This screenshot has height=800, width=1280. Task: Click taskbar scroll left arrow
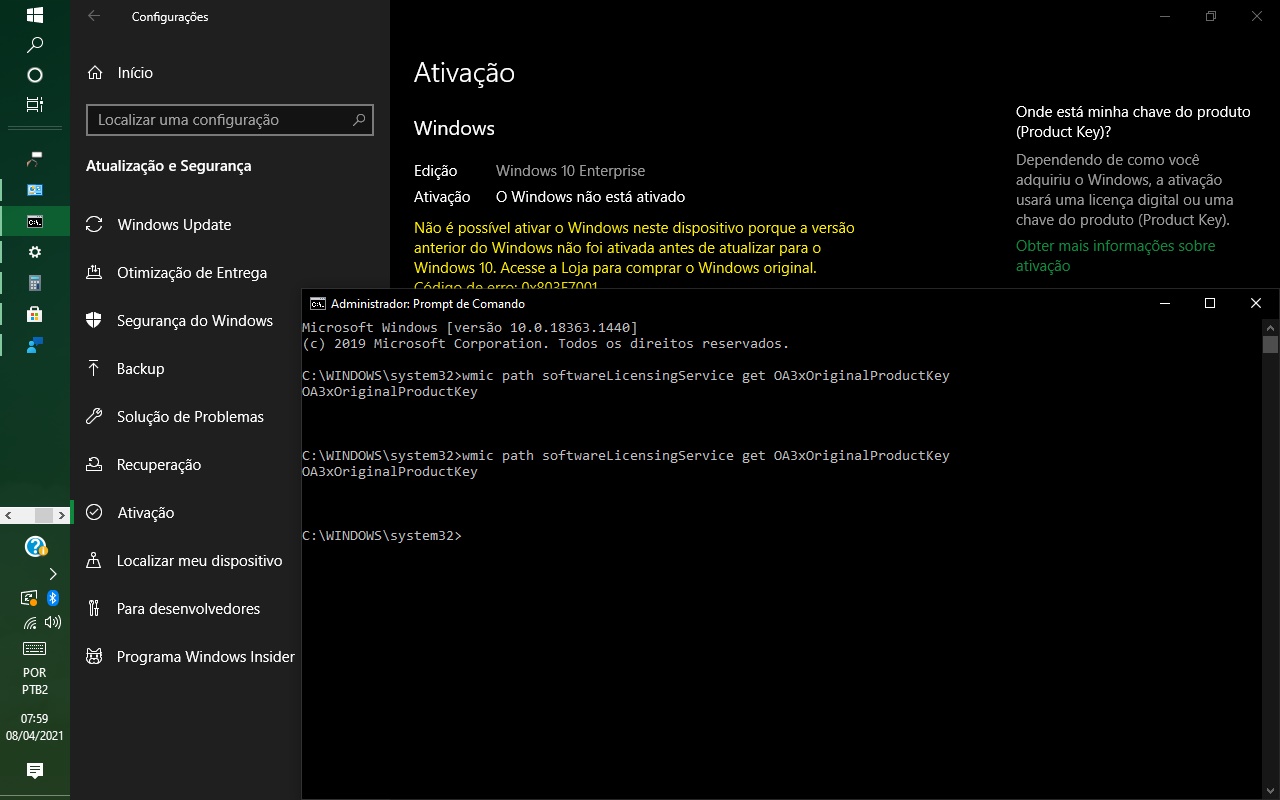pos(9,515)
